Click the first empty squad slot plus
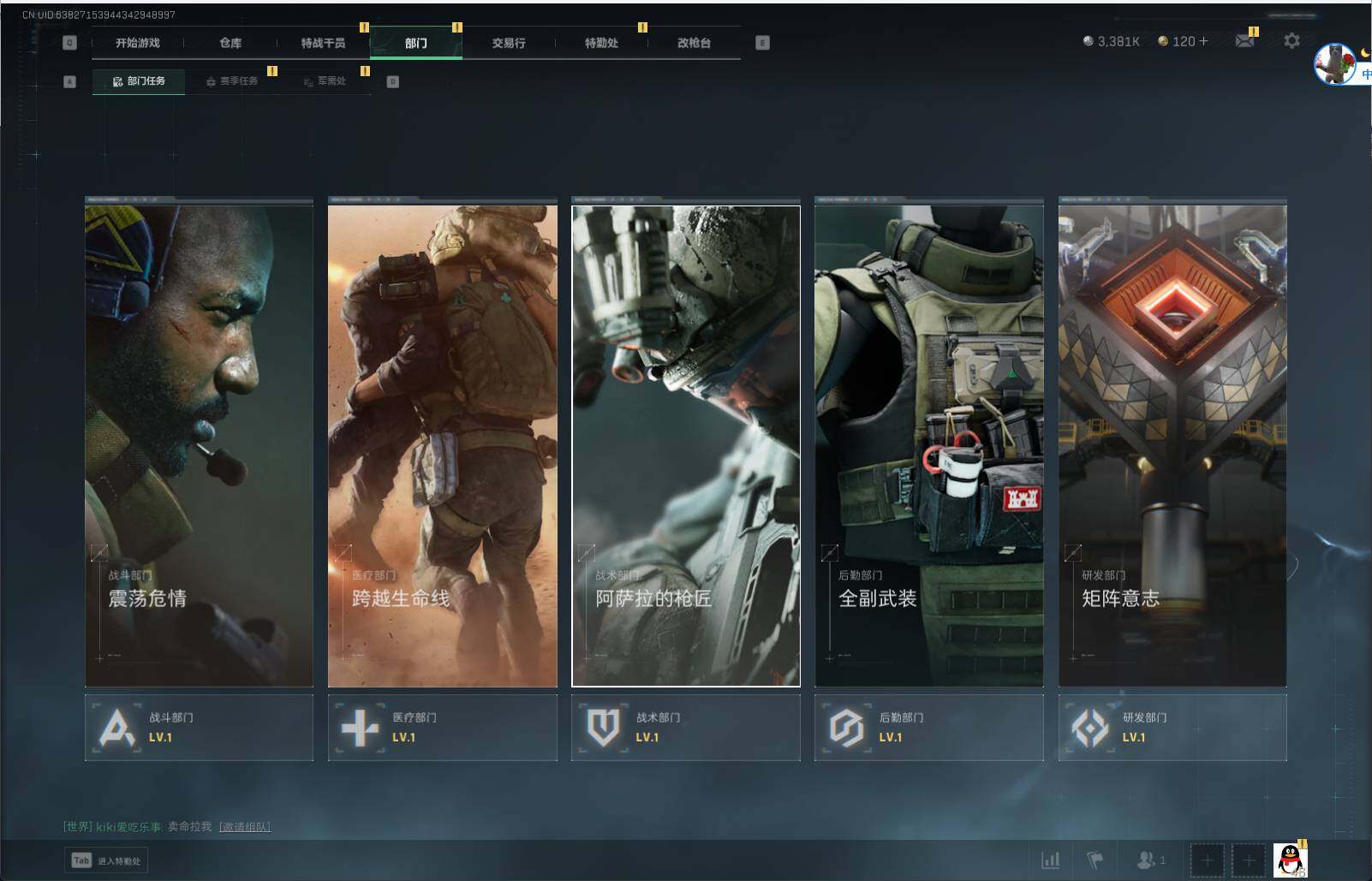Image resolution: width=1372 pixels, height=881 pixels. pos(1207,860)
